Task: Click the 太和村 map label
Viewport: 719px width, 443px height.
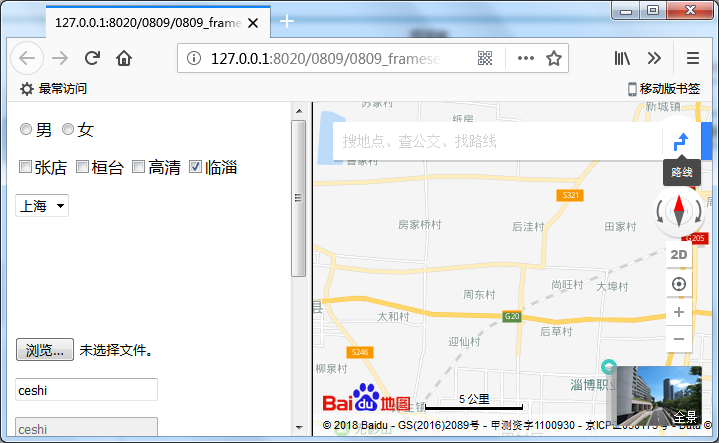Action: pos(393,316)
